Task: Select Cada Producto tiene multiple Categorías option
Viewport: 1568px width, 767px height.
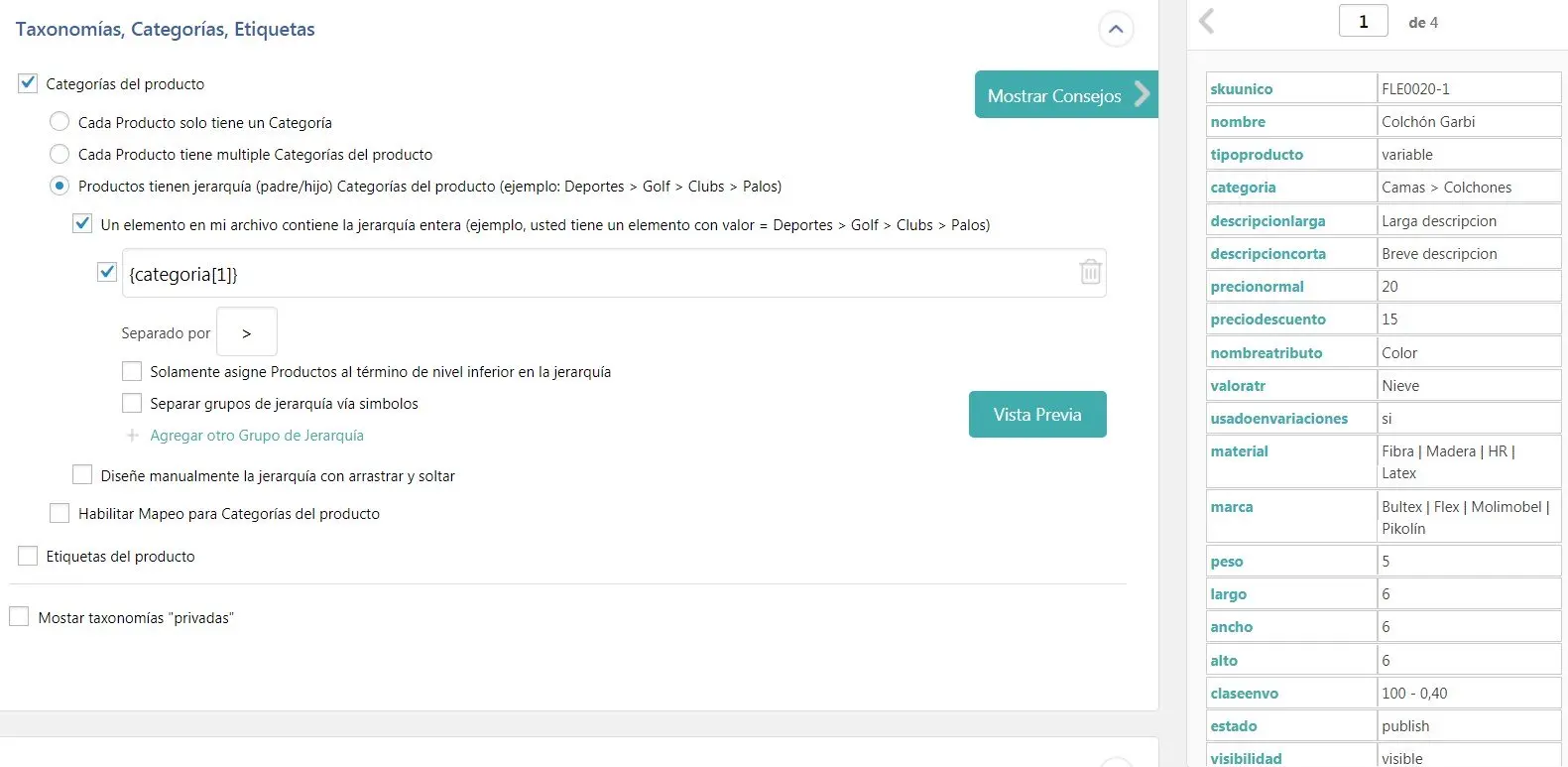Action: [60, 154]
